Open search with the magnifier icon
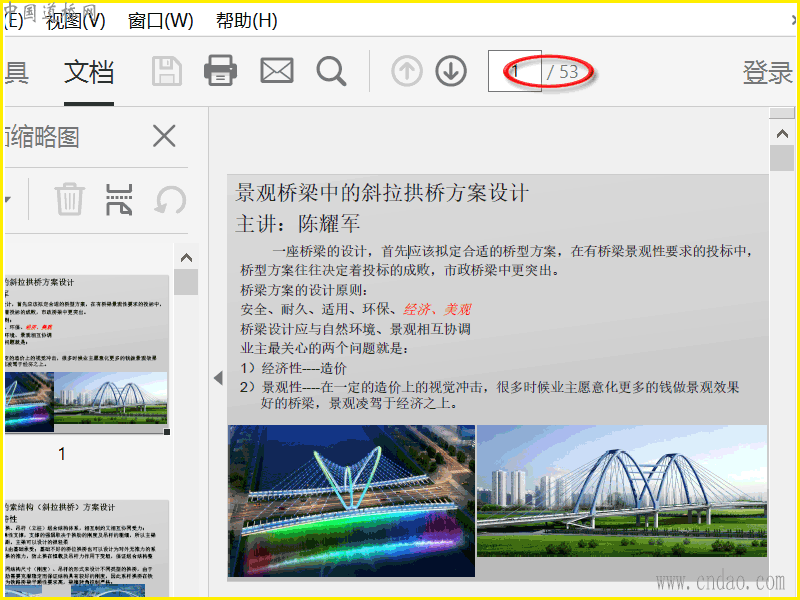This screenshot has height=600, width=800. (x=331, y=71)
